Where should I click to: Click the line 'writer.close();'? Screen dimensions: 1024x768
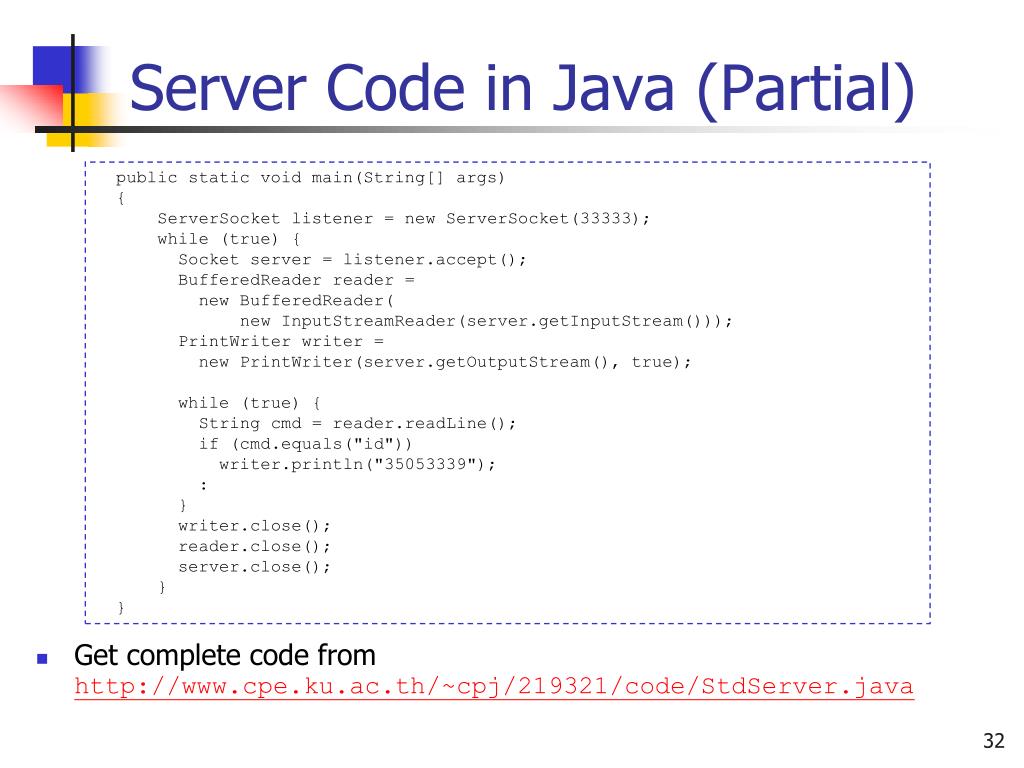click(254, 526)
